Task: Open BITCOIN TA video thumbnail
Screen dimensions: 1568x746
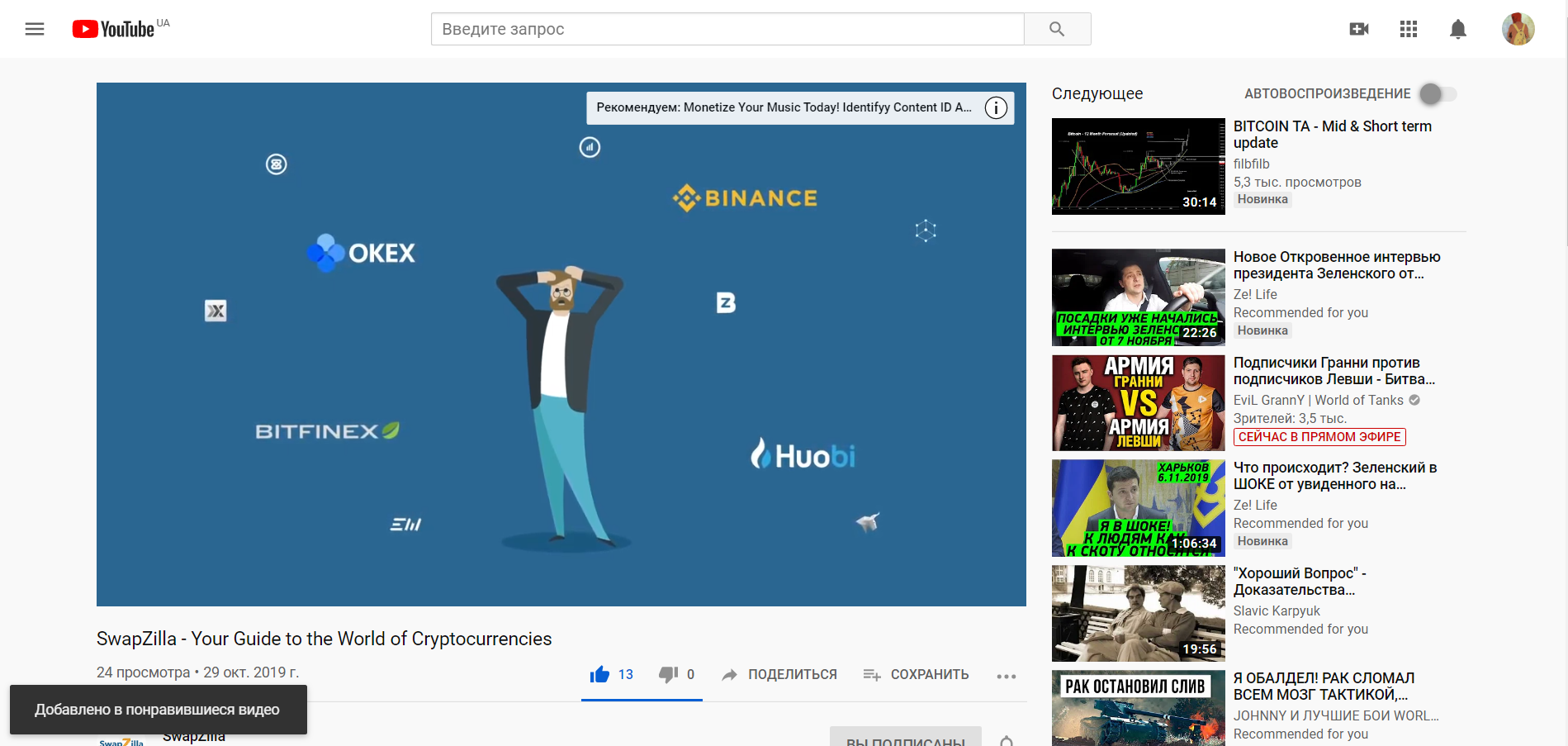Action: 1138,166
